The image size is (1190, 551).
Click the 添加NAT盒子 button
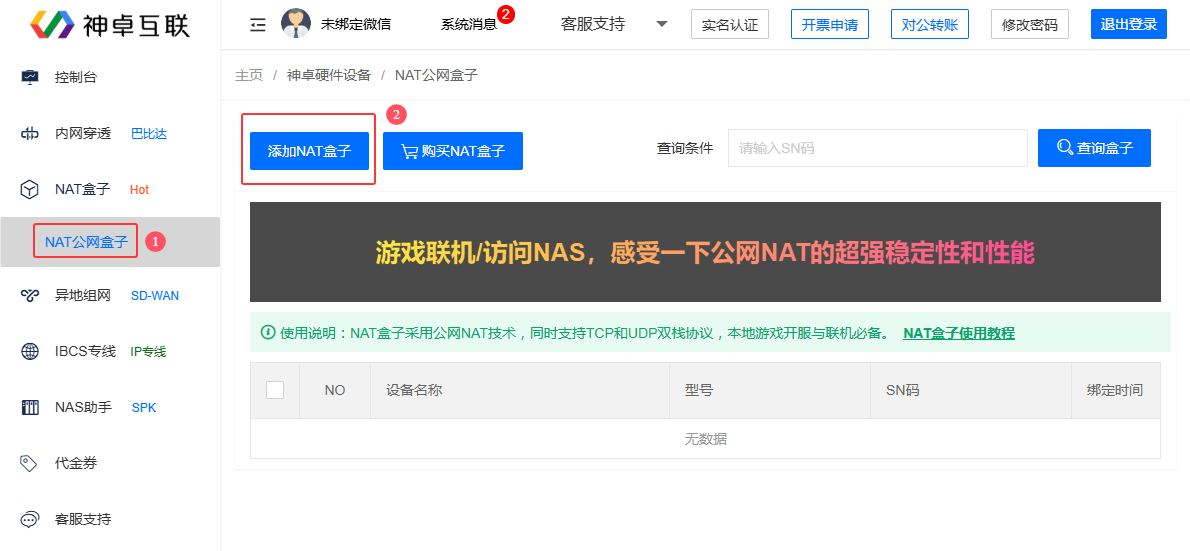pyautogui.click(x=309, y=151)
